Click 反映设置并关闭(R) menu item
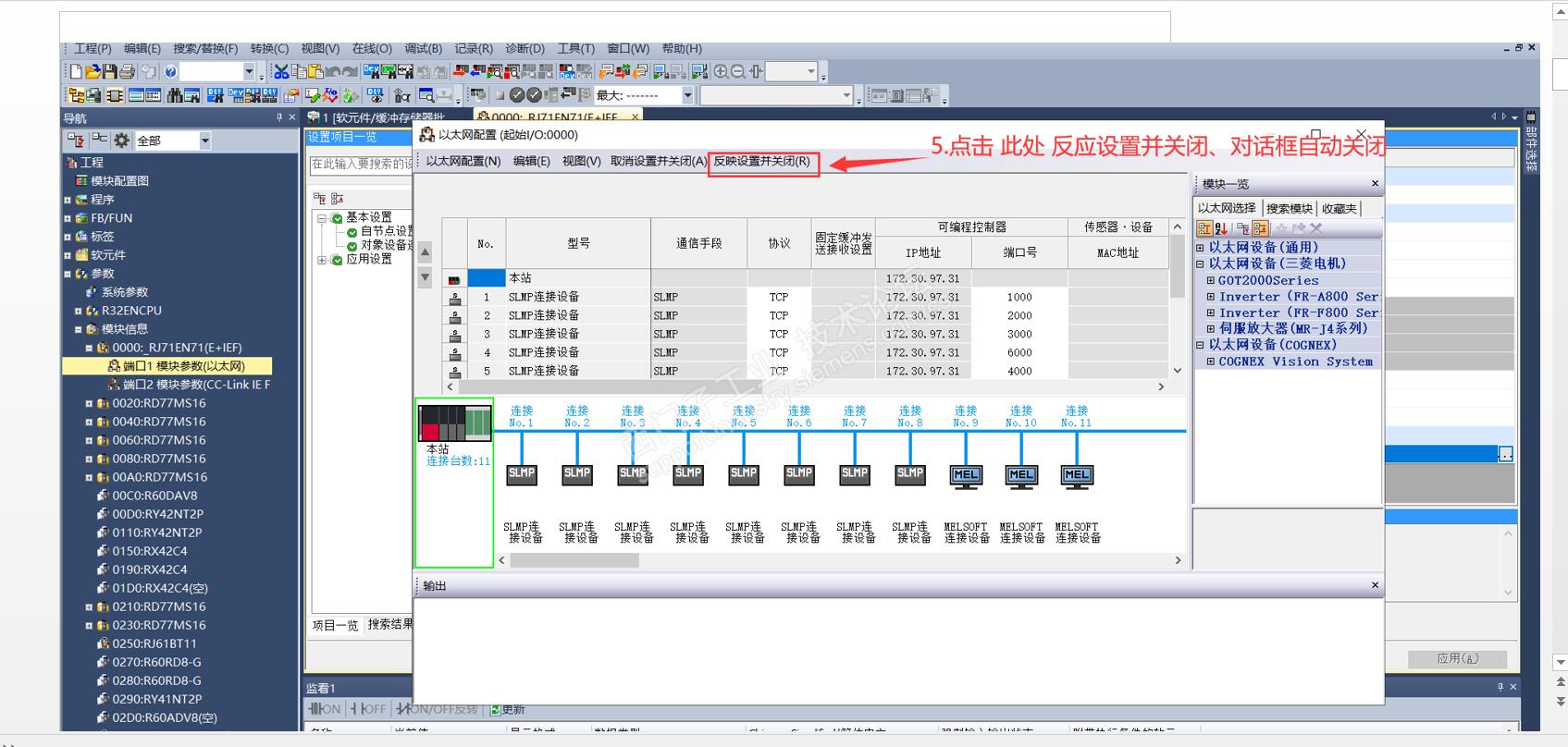The height and width of the screenshot is (747, 1568). pyautogui.click(x=762, y=161)
